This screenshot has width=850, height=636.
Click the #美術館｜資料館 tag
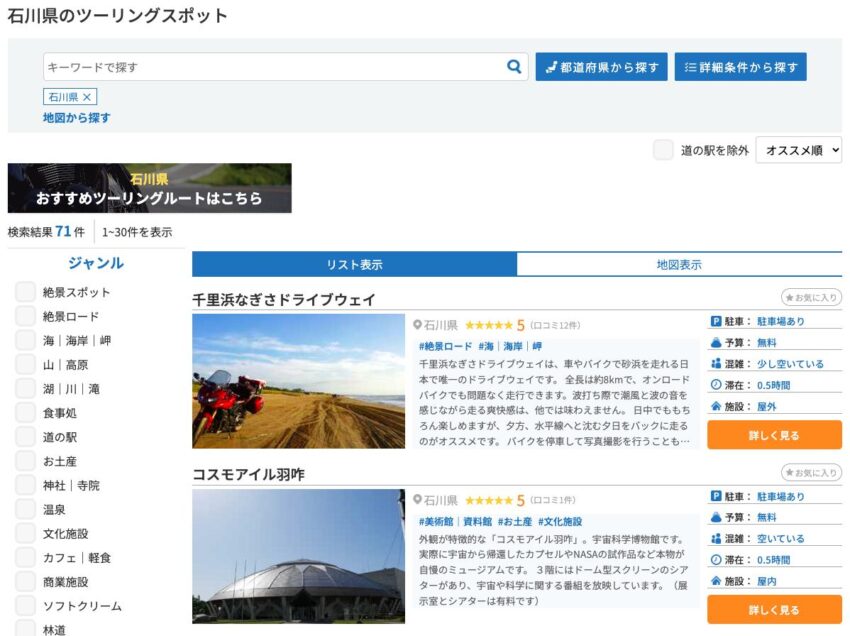pyautogui.click(x=455, y=521)
